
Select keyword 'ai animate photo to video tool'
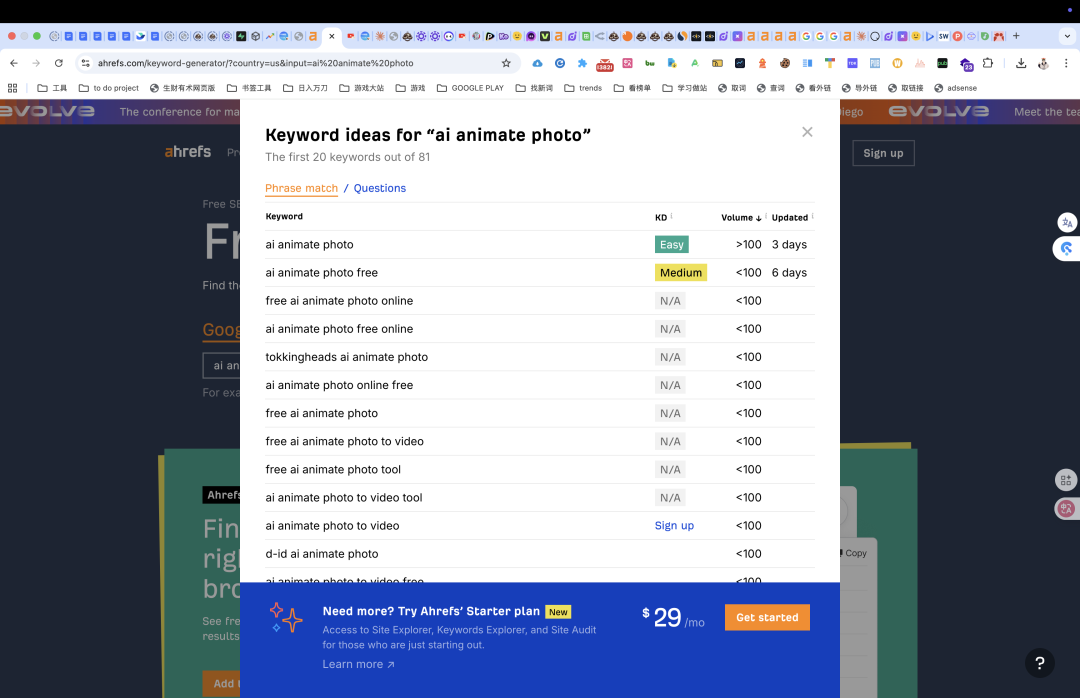(x=344, y=497)
